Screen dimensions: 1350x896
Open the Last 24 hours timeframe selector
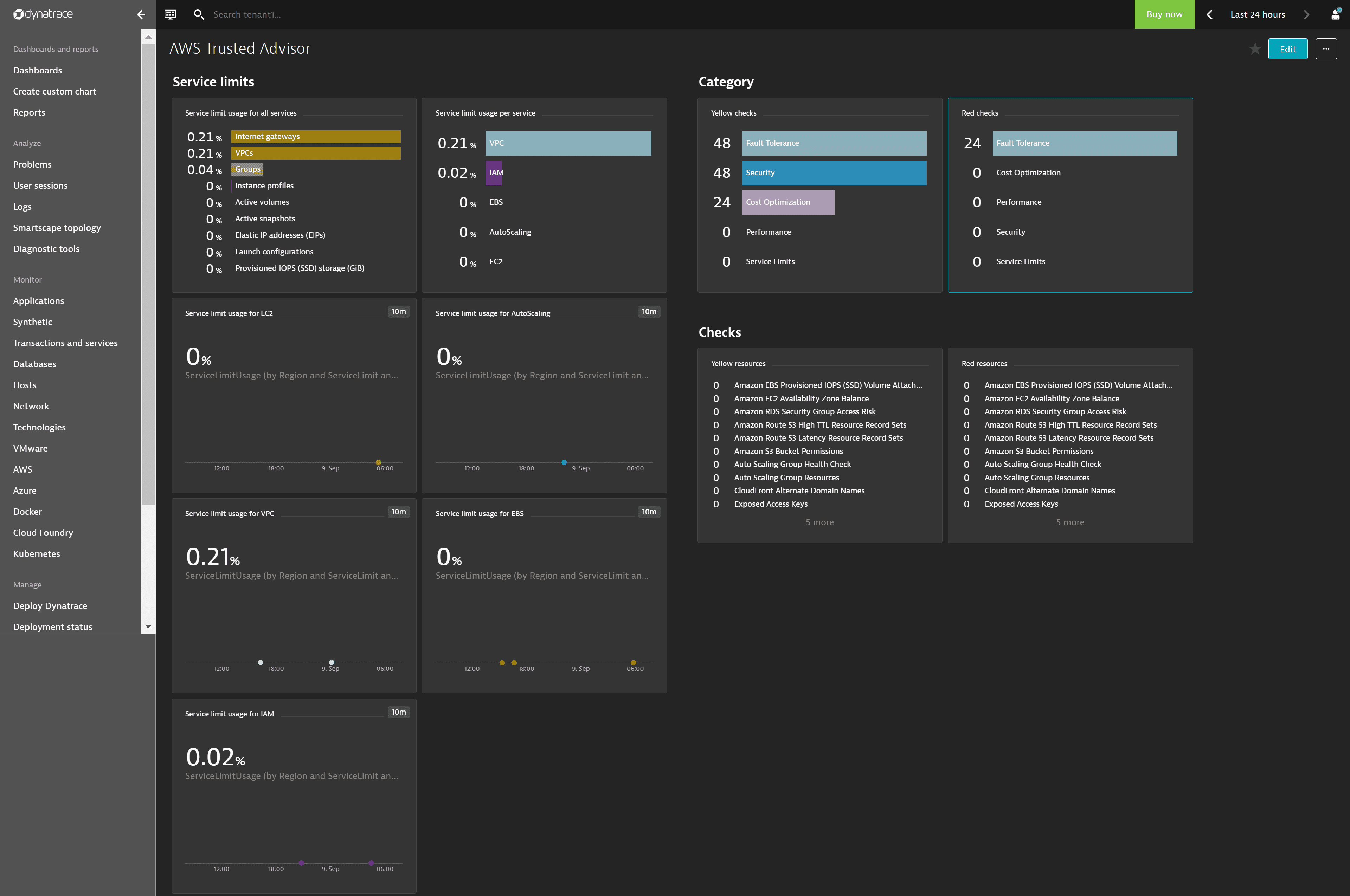(x=1258, y=14)
